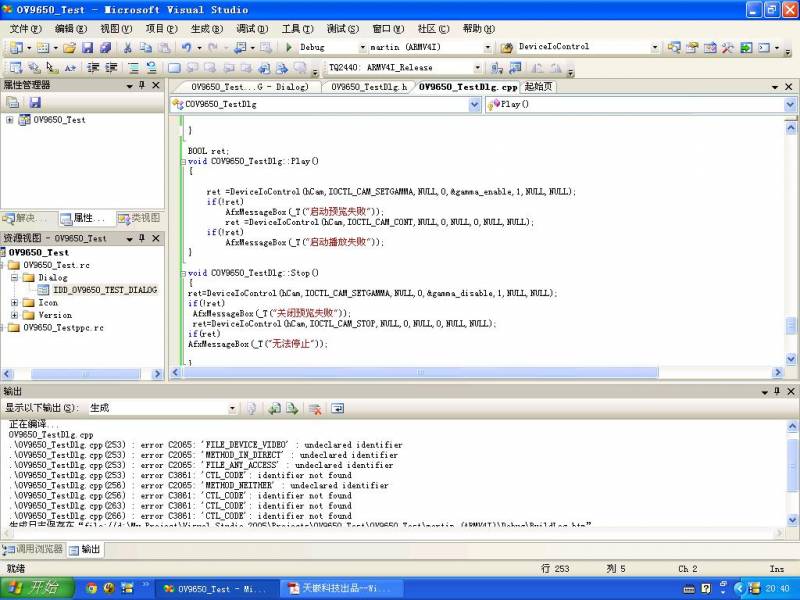Switch to the OV9650_TestDlg.h tab

coord(369,87)
